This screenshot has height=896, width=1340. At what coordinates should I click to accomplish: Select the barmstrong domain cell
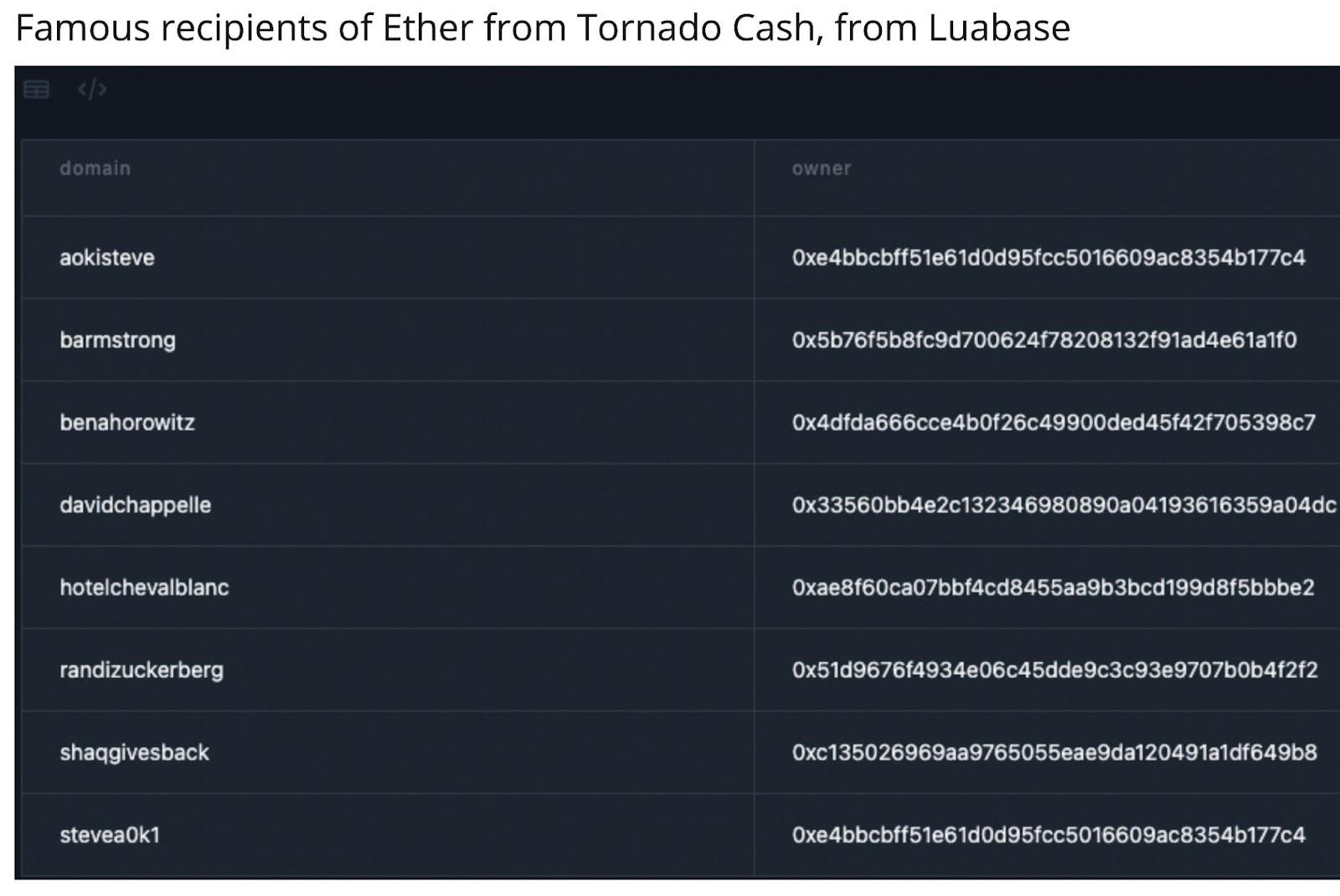(117, 340)
